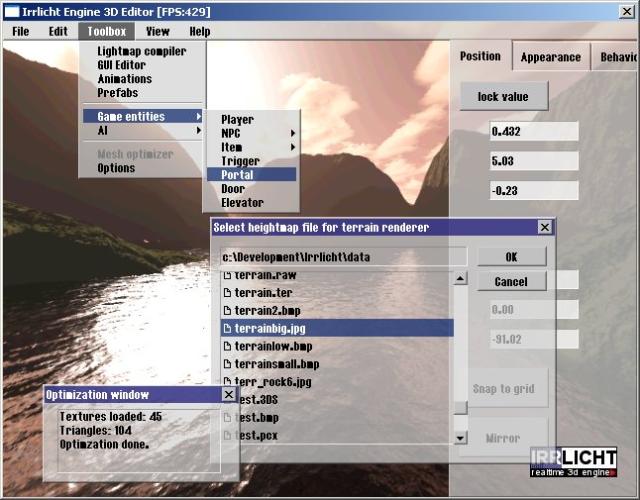Viewport: 640px width, 500px height.
Task: Select terrain2.bmp file
Action: point(337,311)
